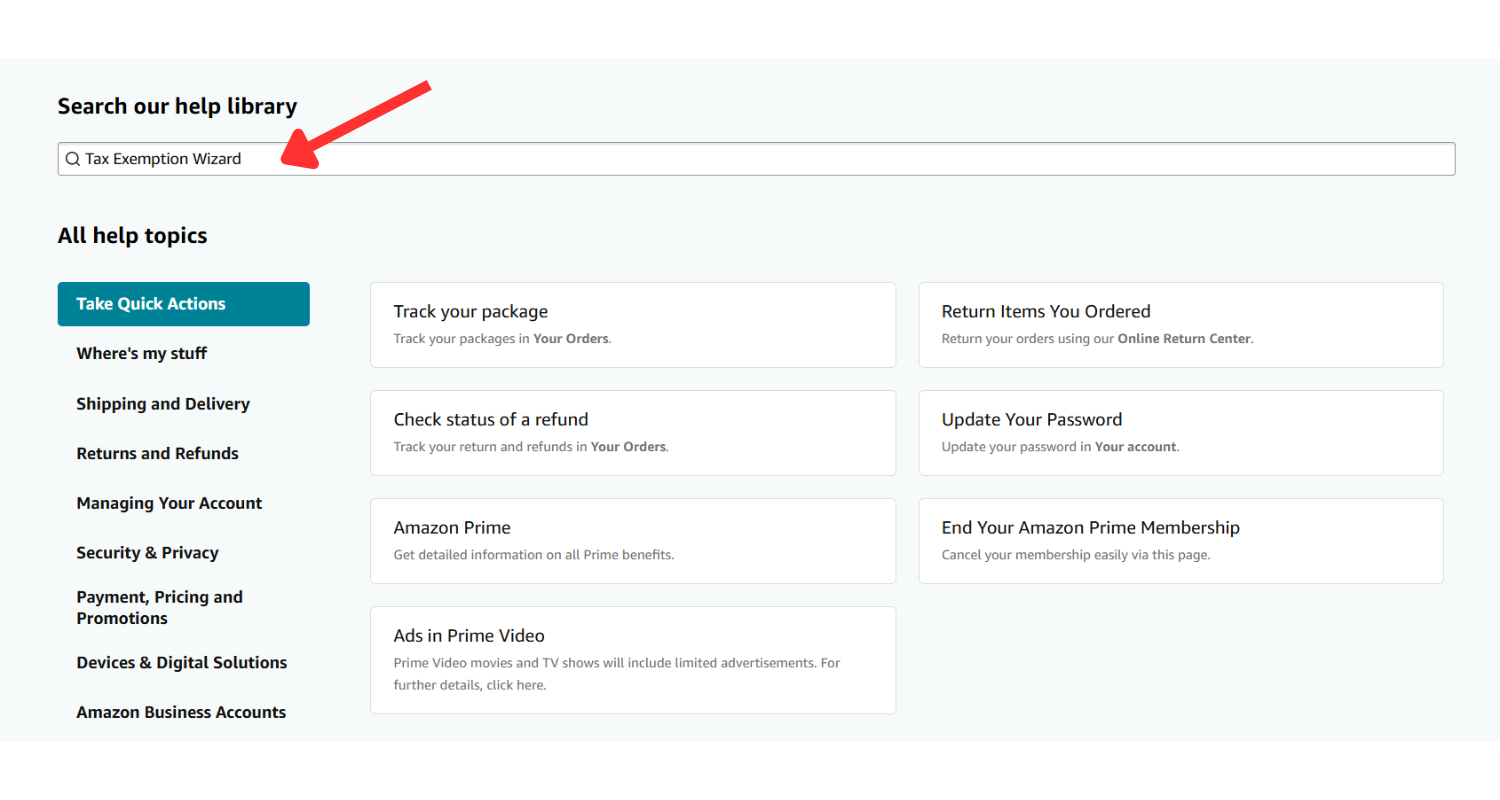Click End Your Amazon Prime Membership card

coord(1180,540)
